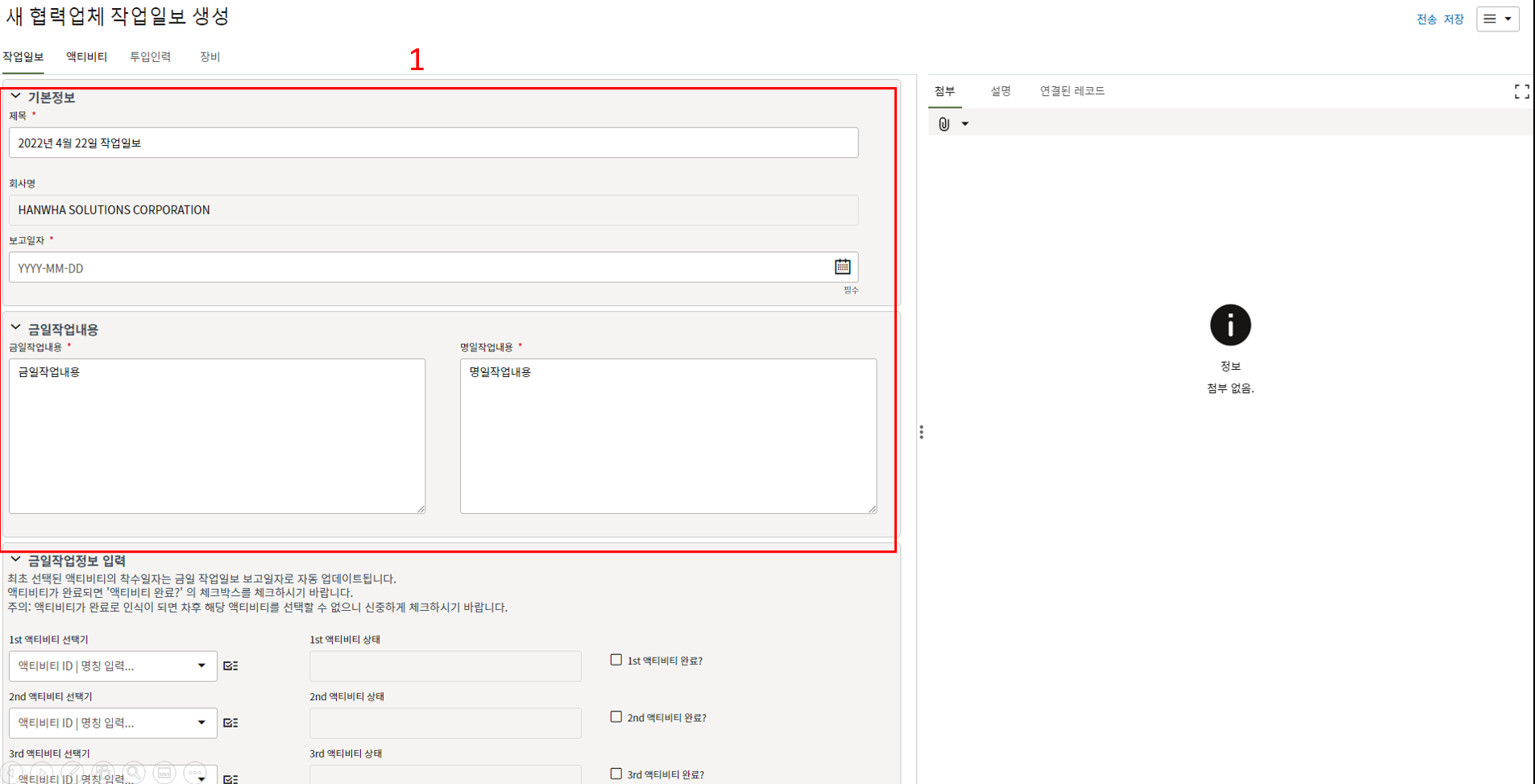Click the paperclip attachment icon
The height and width of the screenshot is (784, 1535).
944,124
